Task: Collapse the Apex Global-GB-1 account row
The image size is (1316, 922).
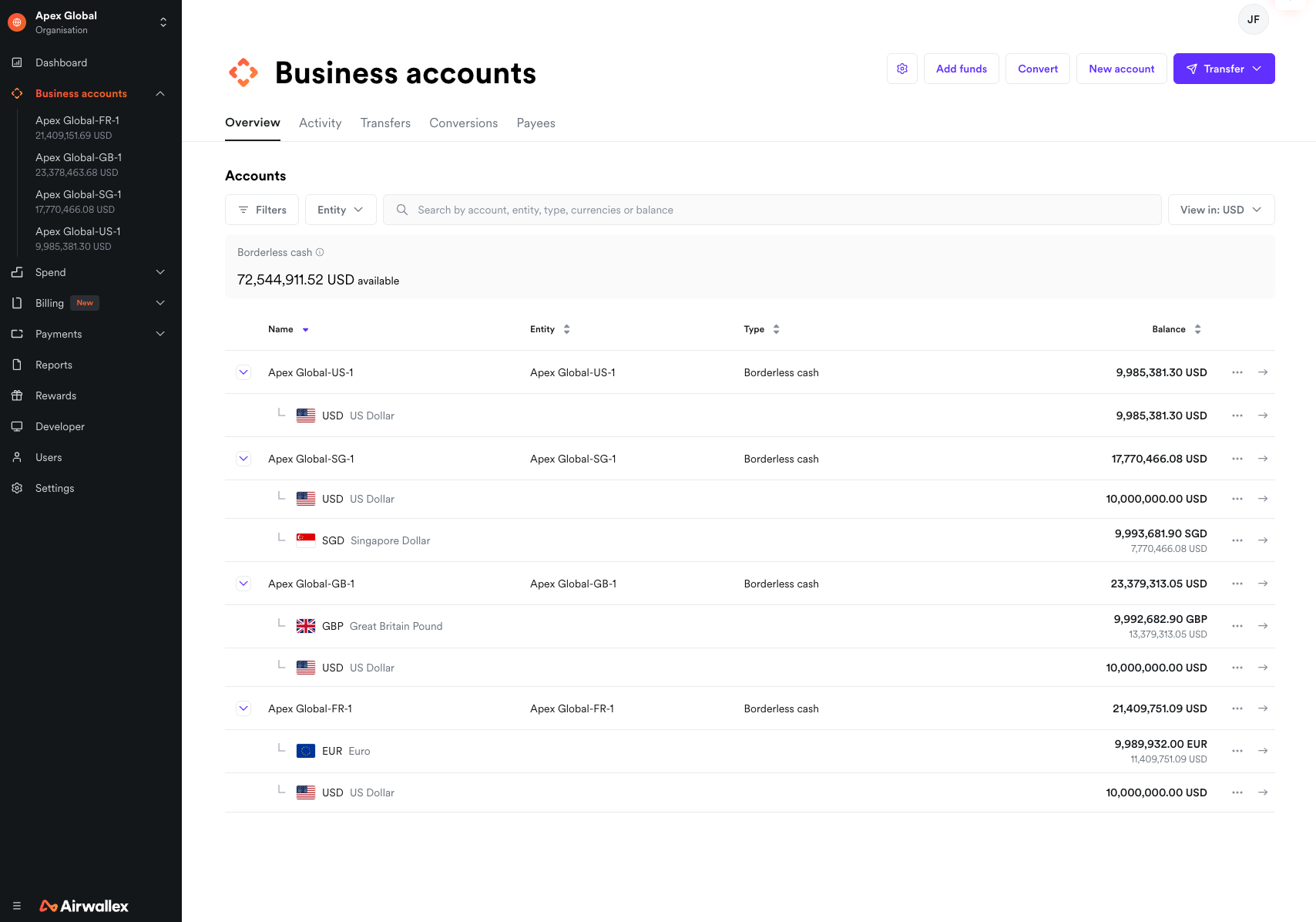Action: (243, 584)
